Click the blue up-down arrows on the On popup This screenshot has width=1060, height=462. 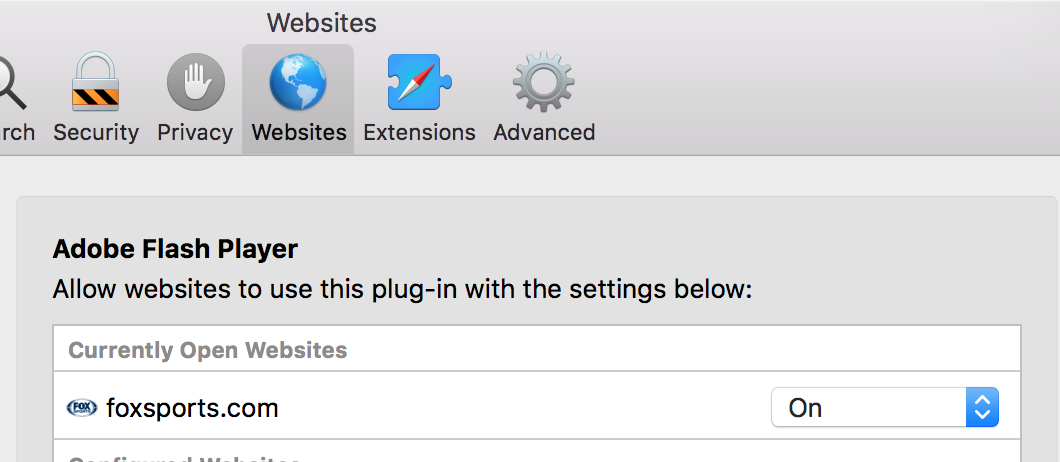(982, 407)
